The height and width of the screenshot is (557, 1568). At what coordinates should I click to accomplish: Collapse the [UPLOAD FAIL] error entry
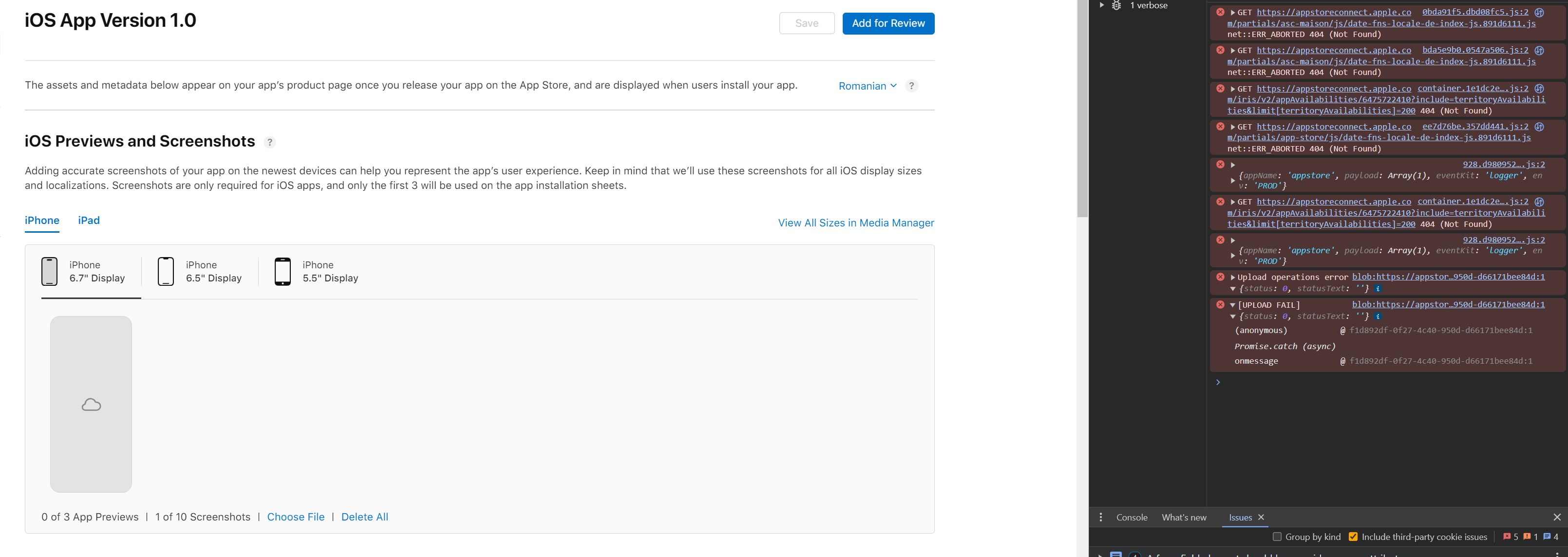pyautogui.click(x=1232, y=305)
